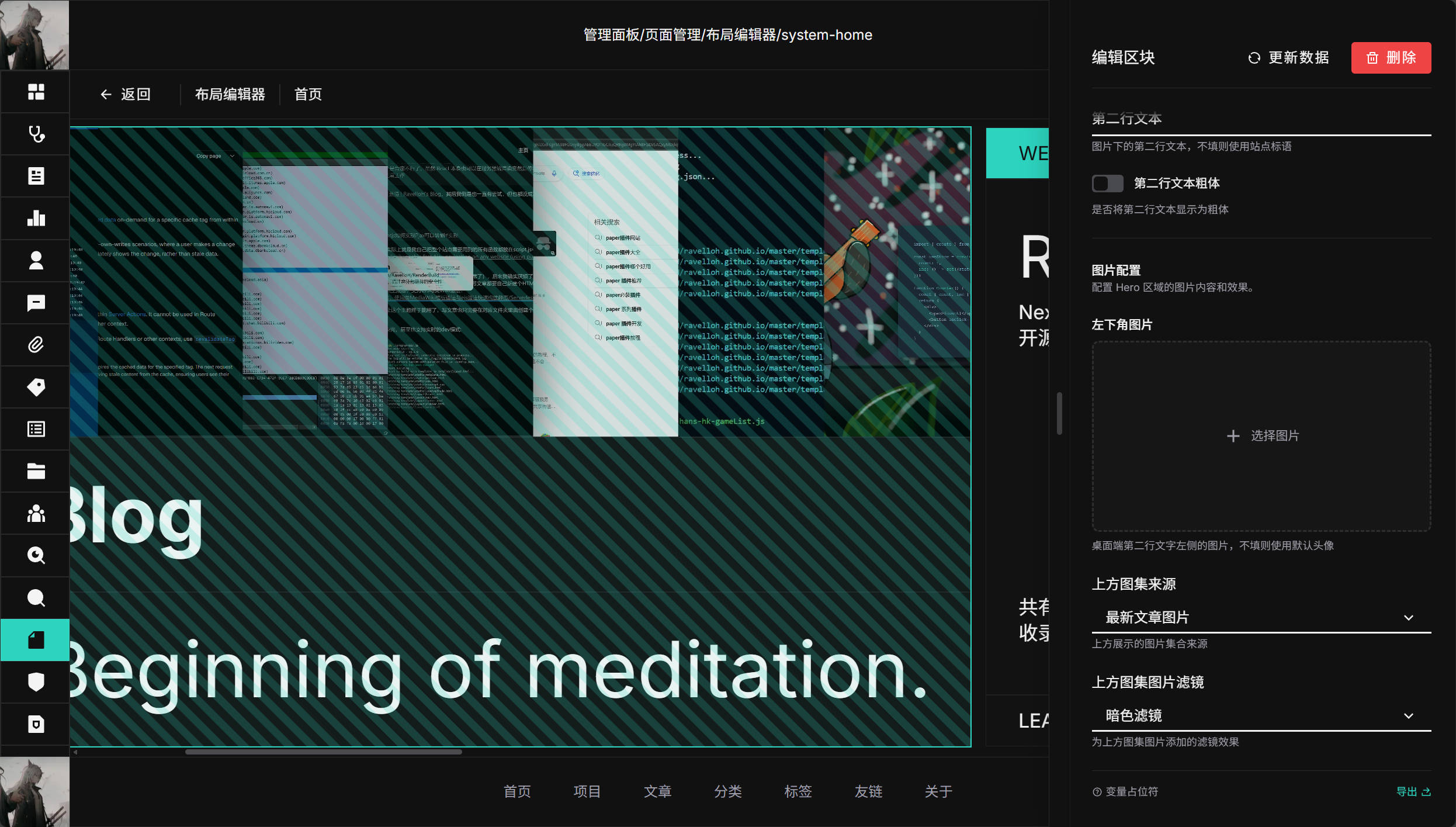The width and height of the screenshot is (1456, 827).
Task: Click the horizontal scrollbar below the preview
Action: pyautogui.click(x=323, y=752)
